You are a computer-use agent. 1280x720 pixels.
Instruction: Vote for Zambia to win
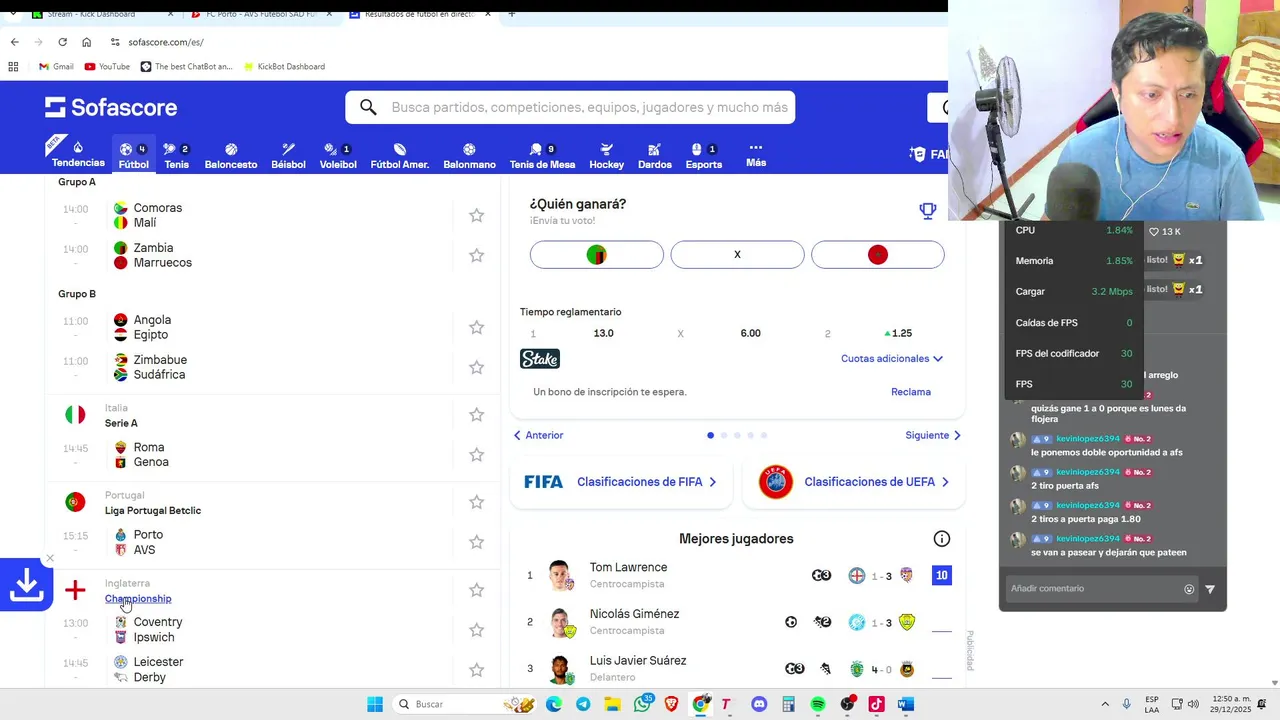click(596, 255)
